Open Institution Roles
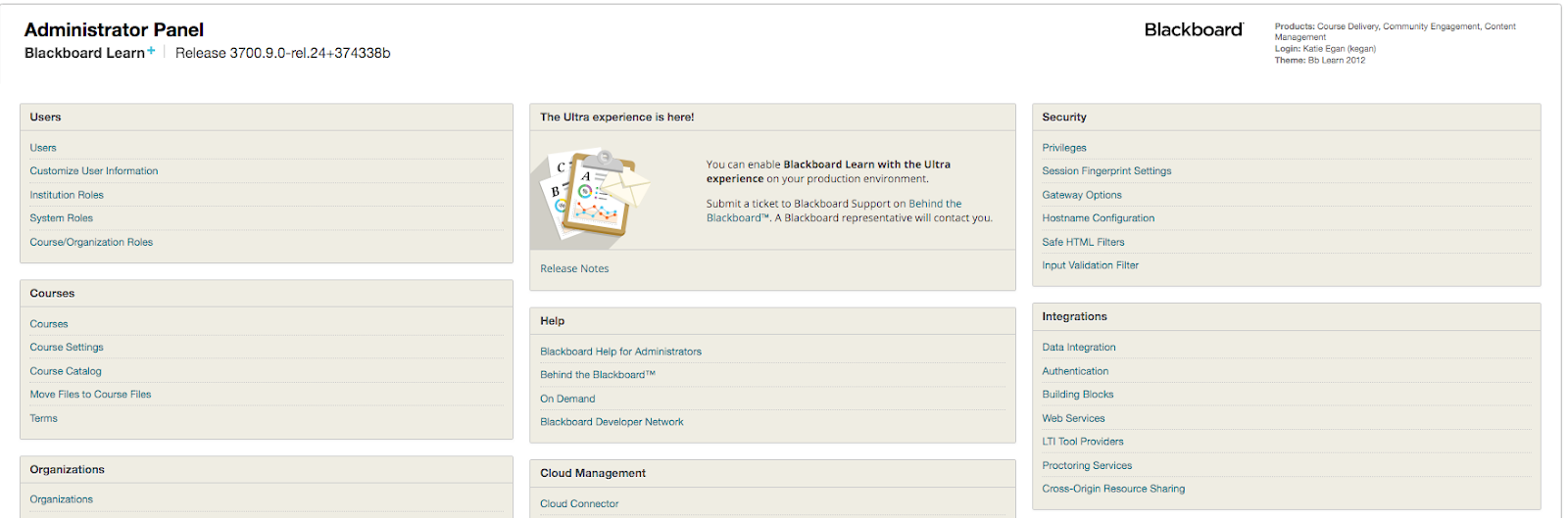Image resolution: width=1568 pixels, height=518 pixels. [x=67, y=195]
